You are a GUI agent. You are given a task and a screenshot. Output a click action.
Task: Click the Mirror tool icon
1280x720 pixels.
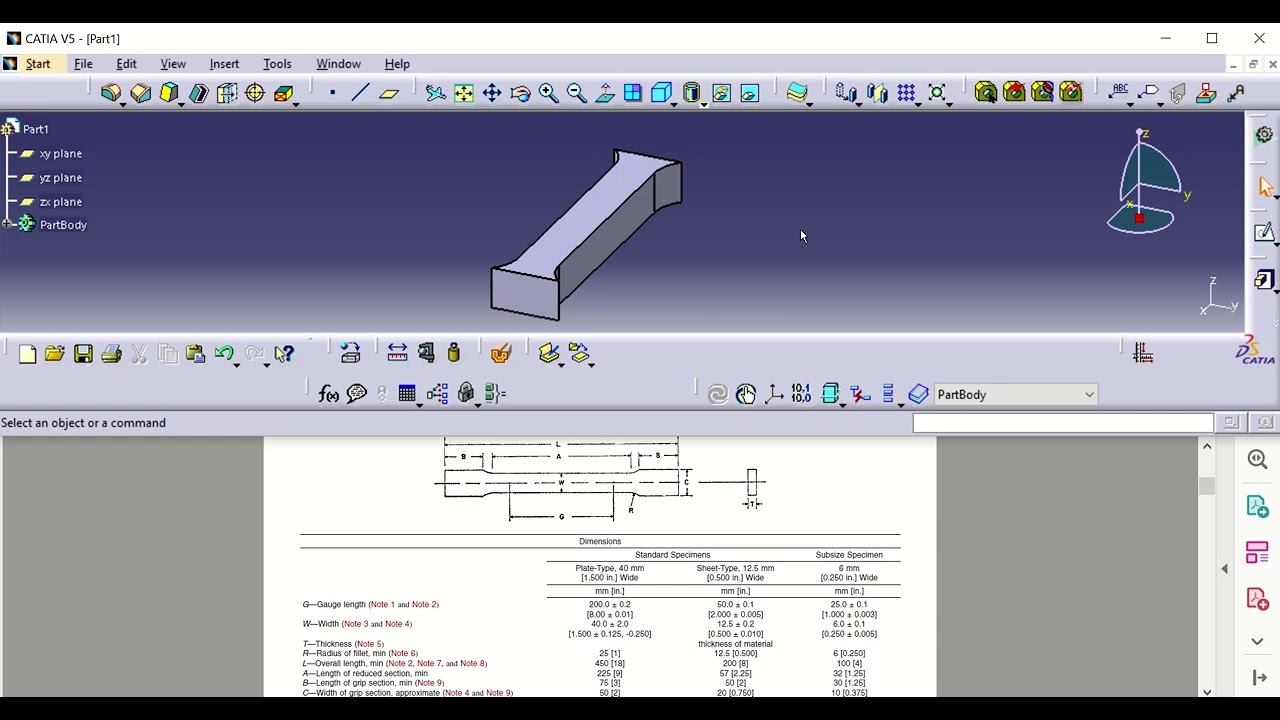(x=877, y=93)
